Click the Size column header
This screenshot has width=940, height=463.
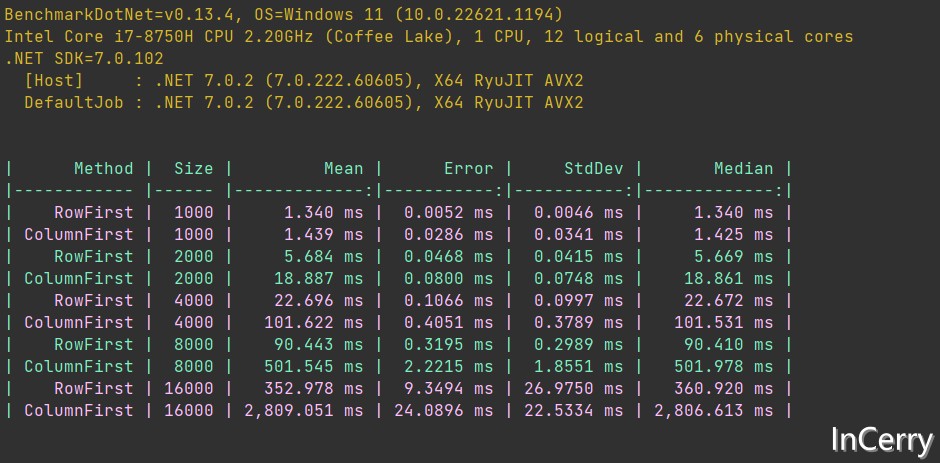pyautogui.click(x=194, y=169)
